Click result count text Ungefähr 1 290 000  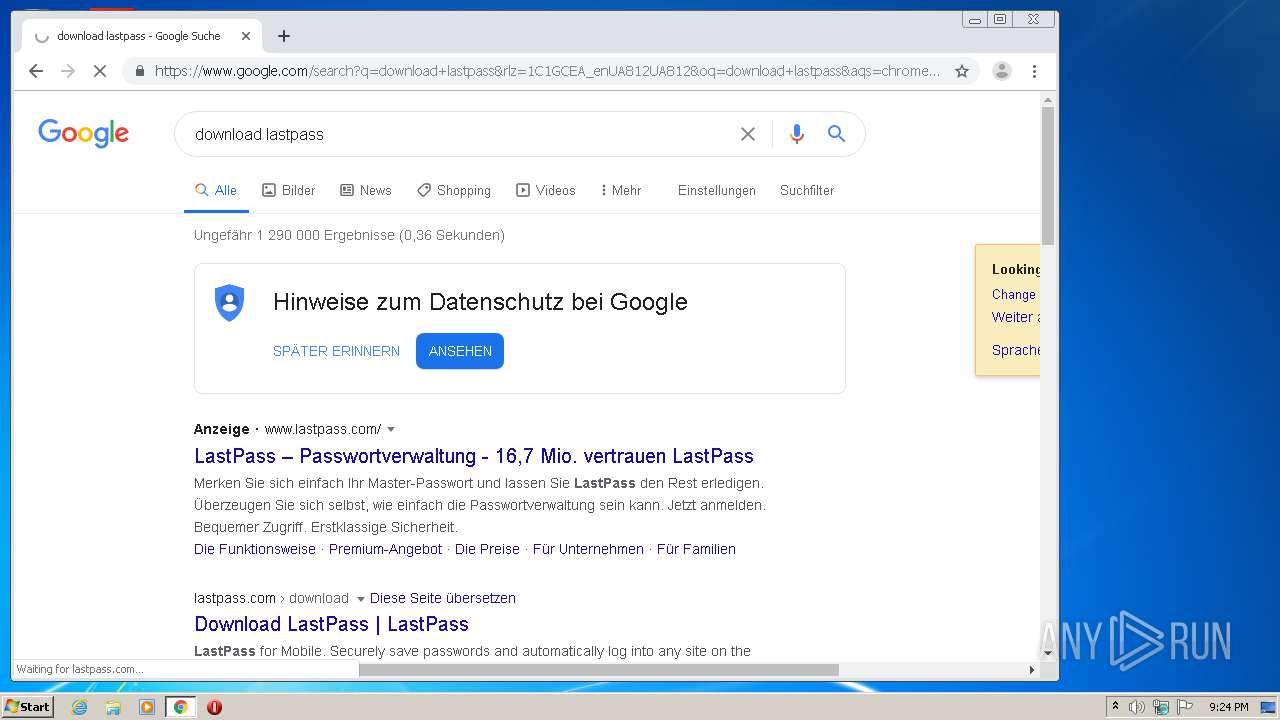[349, 235]
